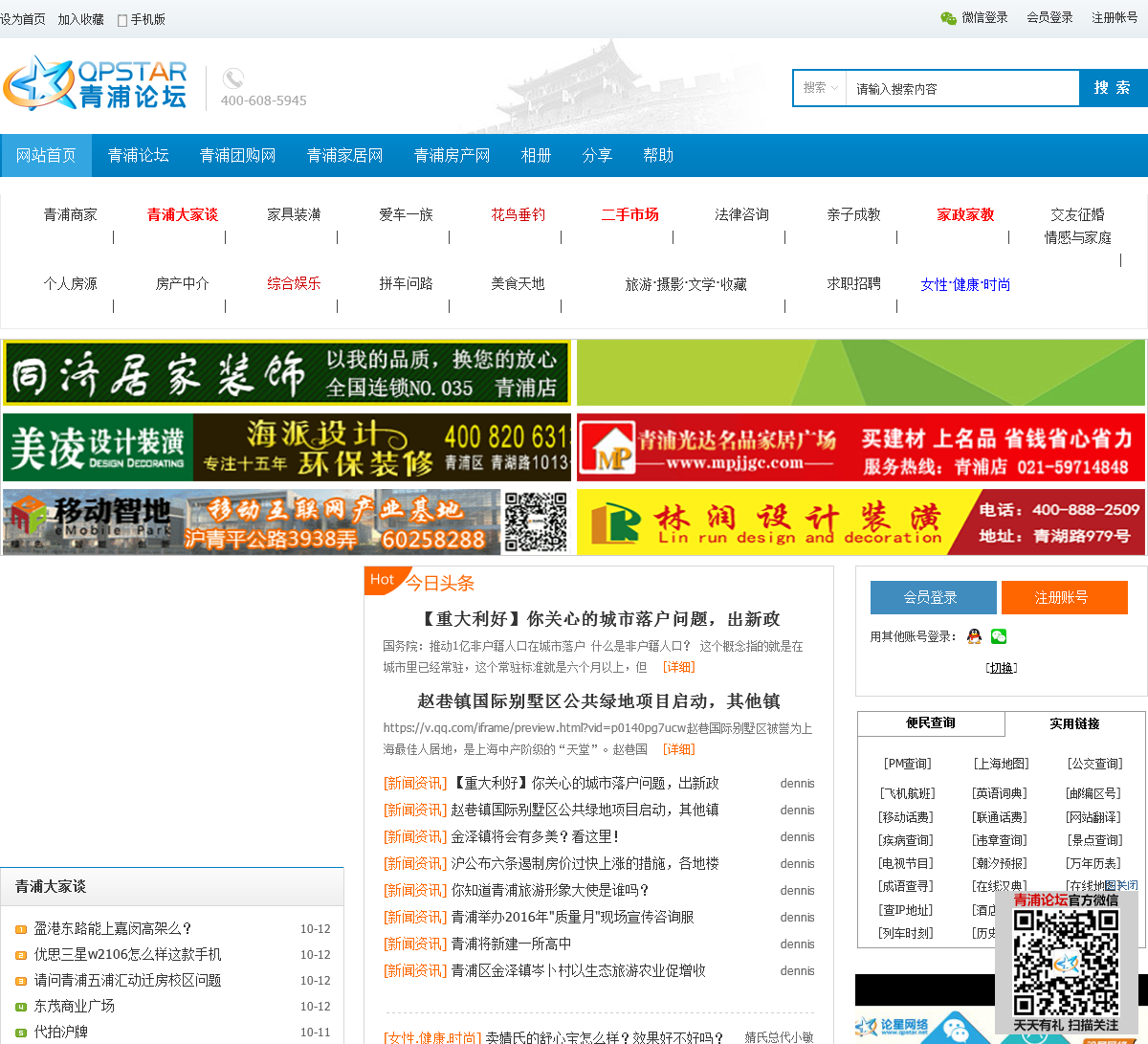Open news item 你知道青浦旅游形象大使是谁吗
The height and width of the screenshot is (1044, 1148).
[550, 891]
